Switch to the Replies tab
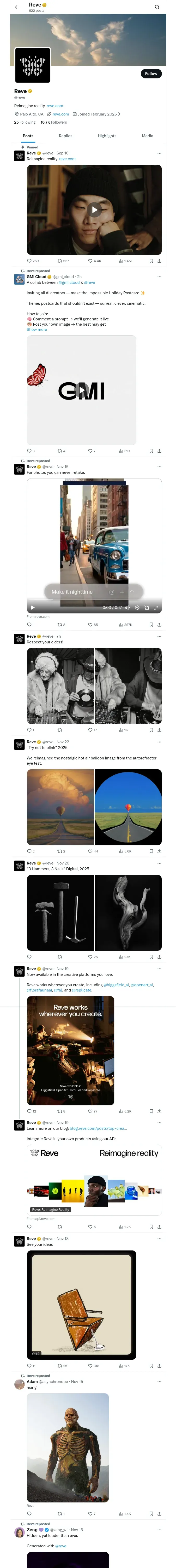This screenshot has height=1568, width=176. pyautogui.click(x=65, y=136)
